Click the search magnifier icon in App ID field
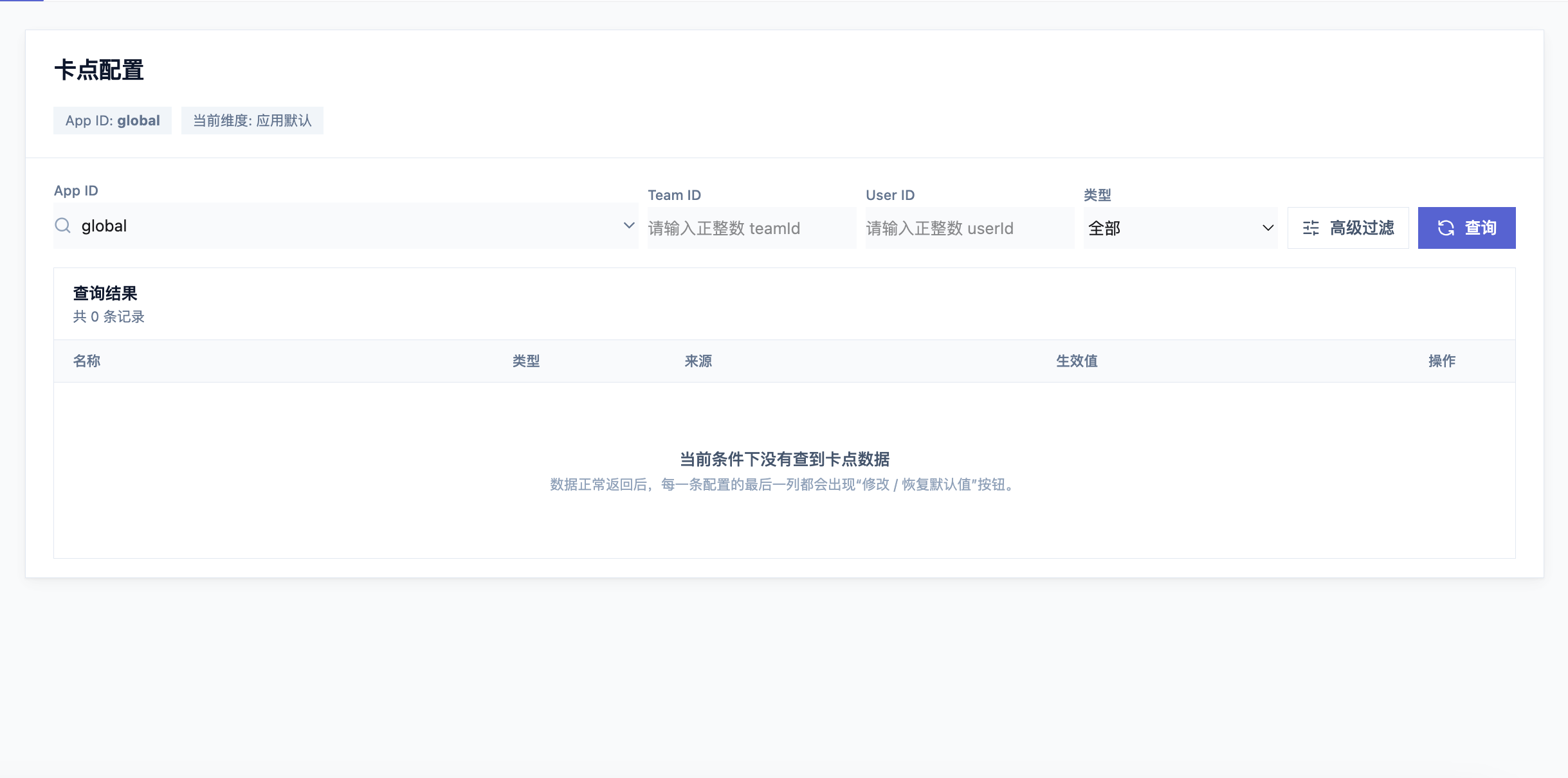The height and width of the screenshot is (778, 1568). pos(62,226)
